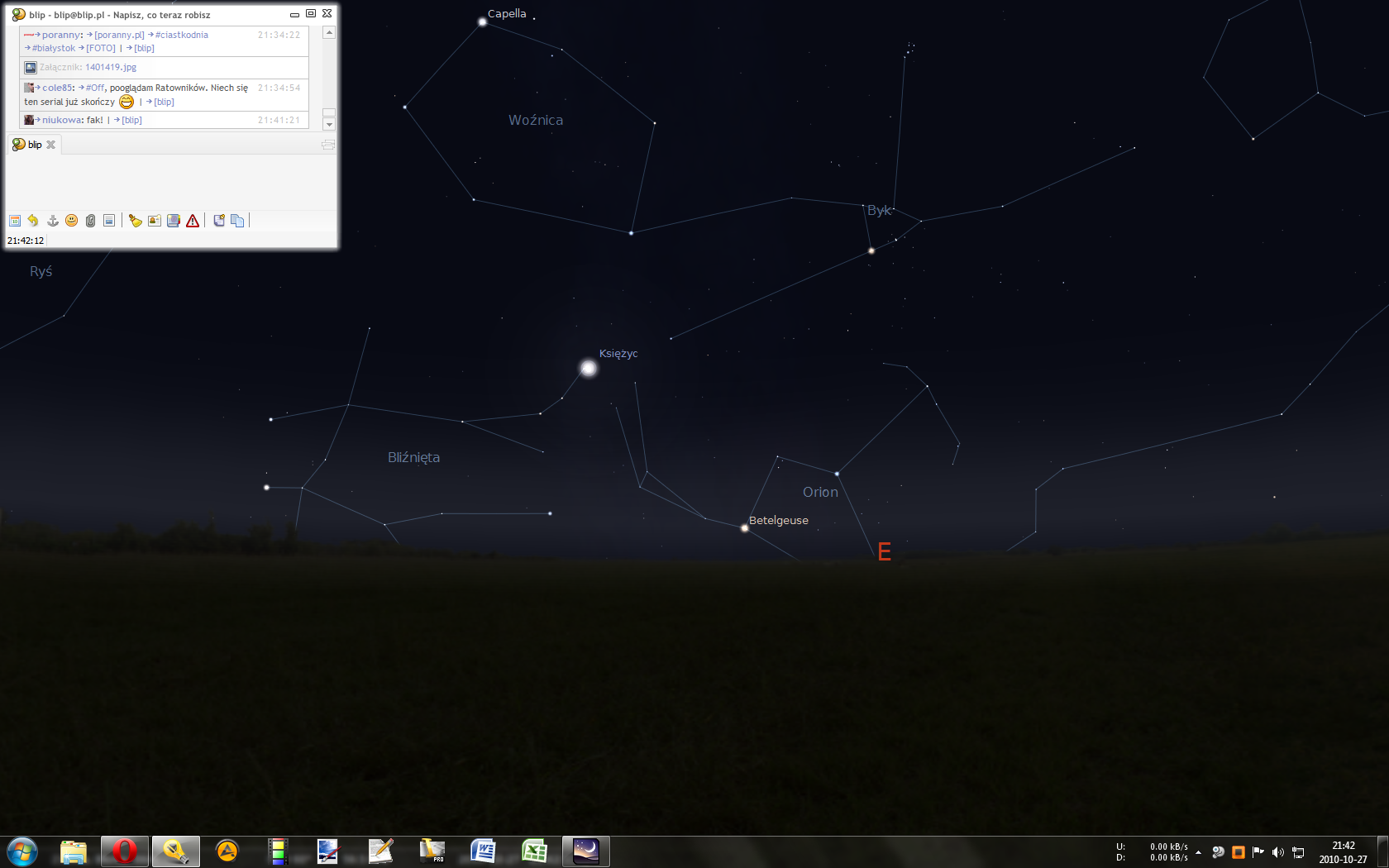Click the smiley emoticon picker icon
The image size is (1389, 868).
click(71, 221)
